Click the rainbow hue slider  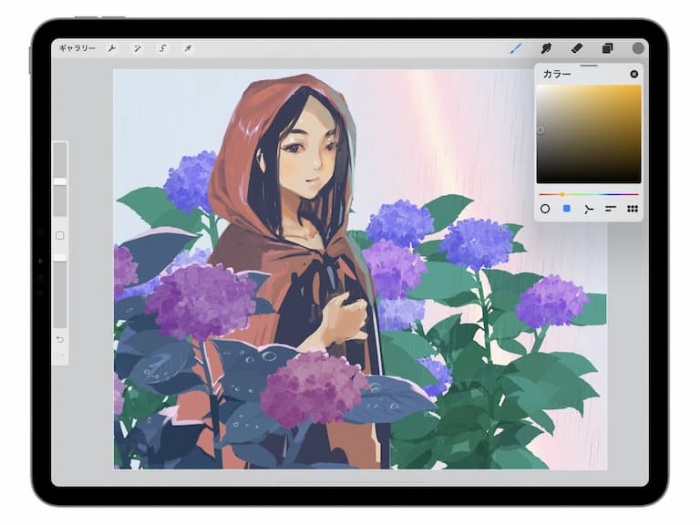coord(589,195)
